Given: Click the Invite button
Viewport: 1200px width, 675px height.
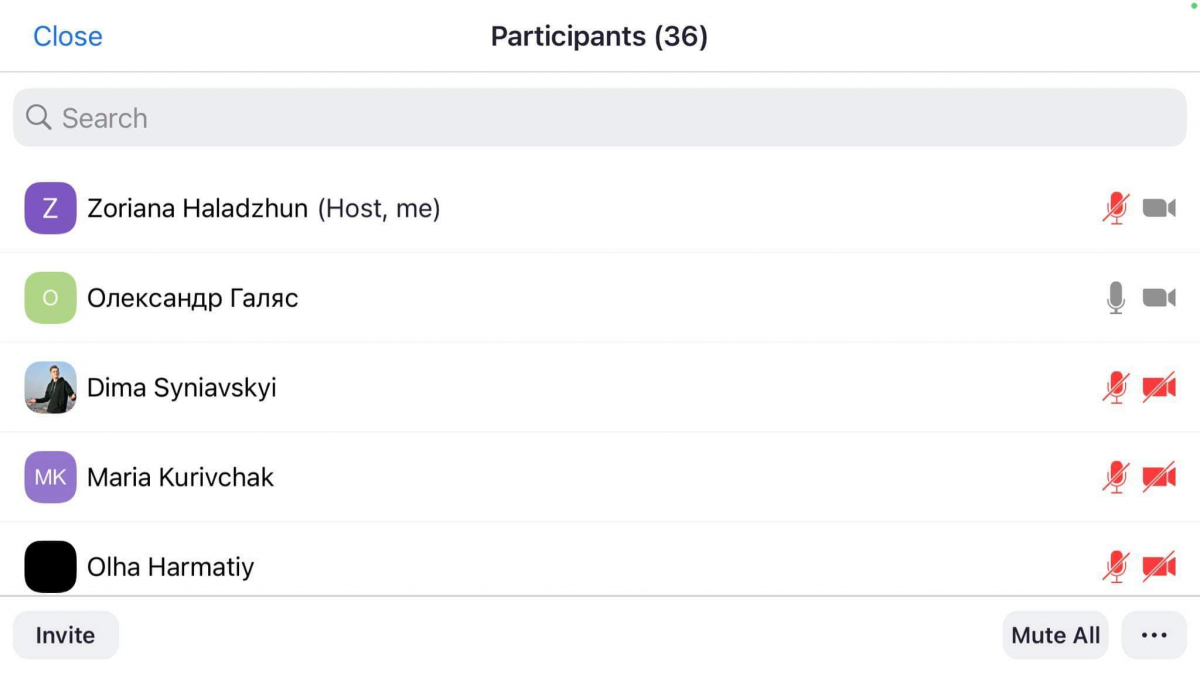Looking at the screenshot, I should 65,635.
